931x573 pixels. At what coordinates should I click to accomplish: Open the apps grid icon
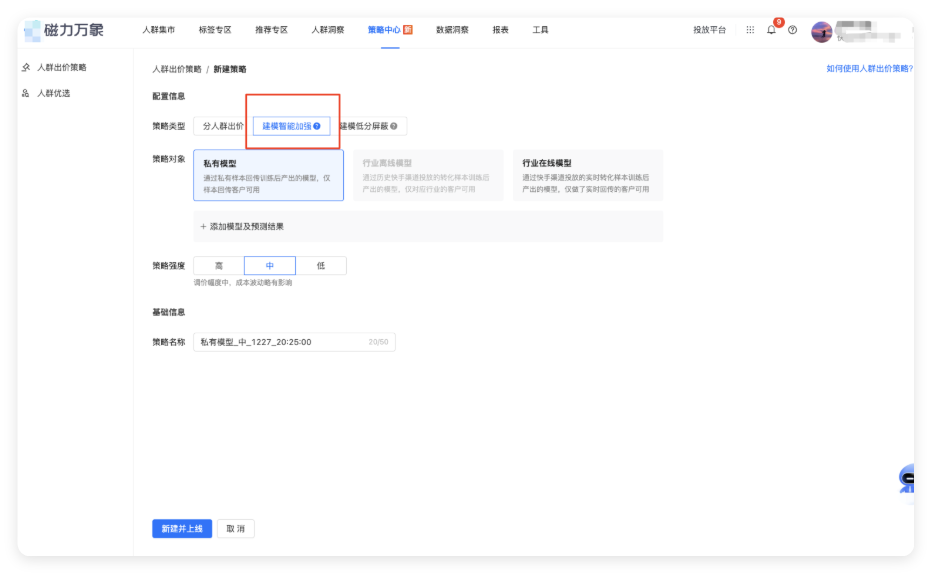pos(750,30)
